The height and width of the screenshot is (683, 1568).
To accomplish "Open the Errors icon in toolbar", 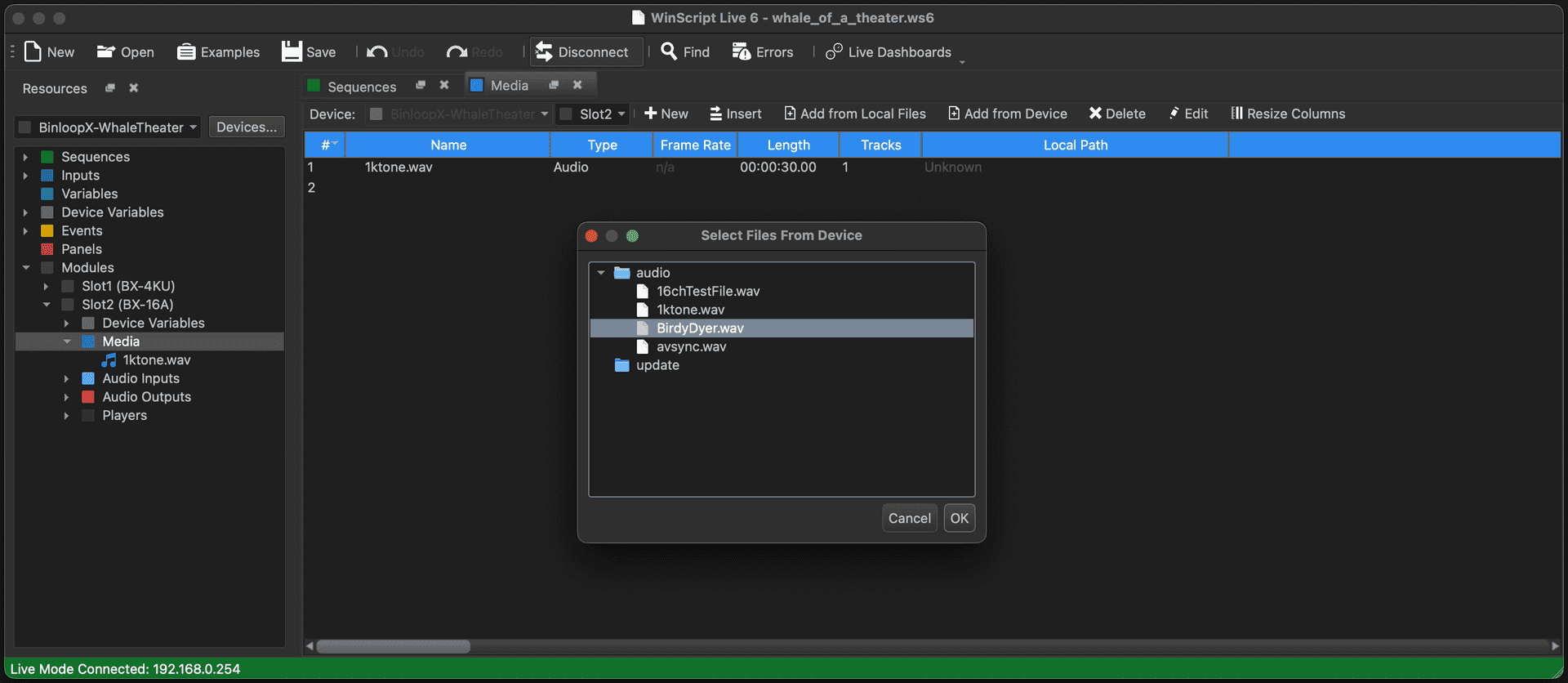I will [741, 52].
